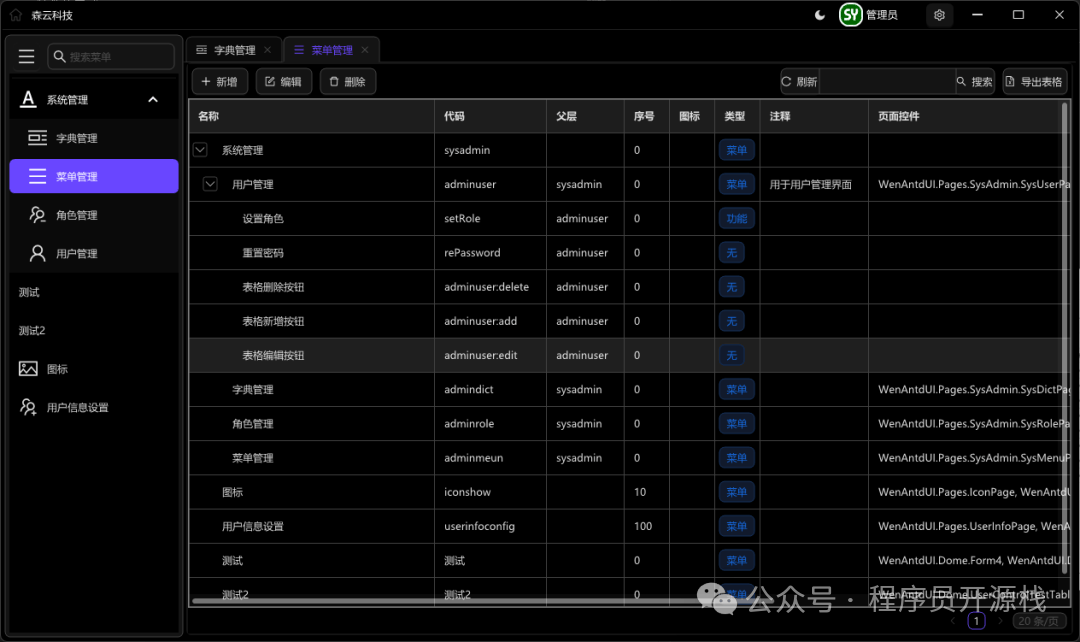
Task: Collapse the 用户管理 tree row
Action: tap(210, 184)
